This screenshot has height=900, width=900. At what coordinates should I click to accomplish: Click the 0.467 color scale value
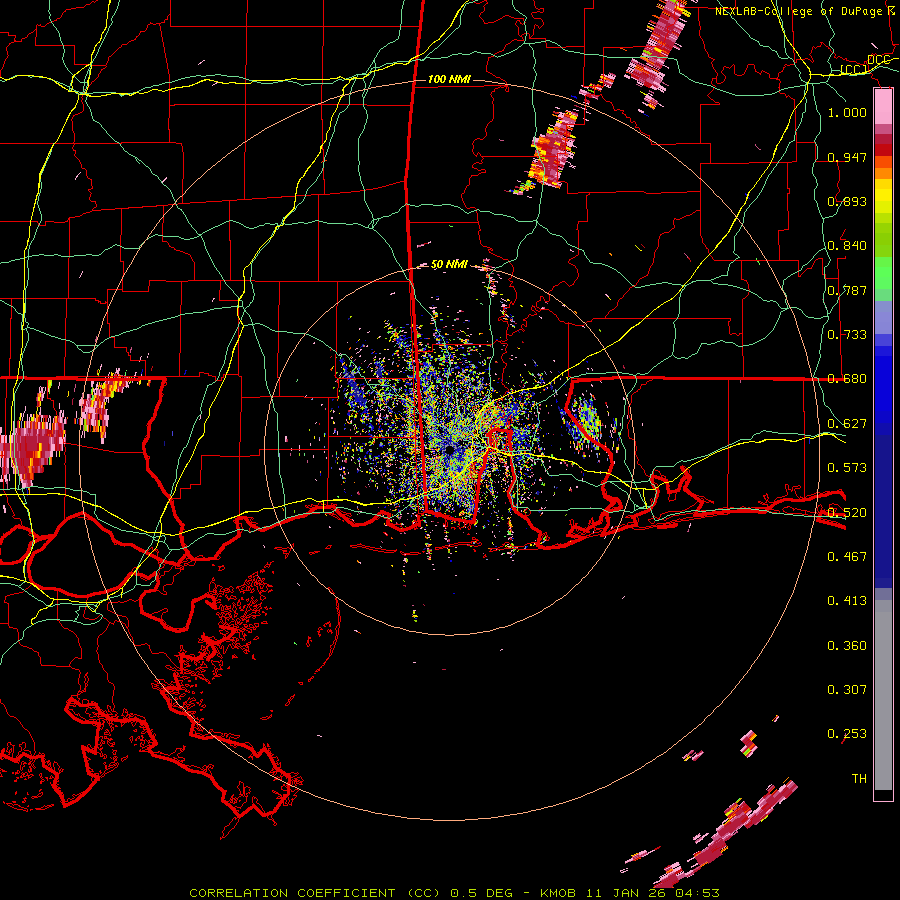click(847, 557)
